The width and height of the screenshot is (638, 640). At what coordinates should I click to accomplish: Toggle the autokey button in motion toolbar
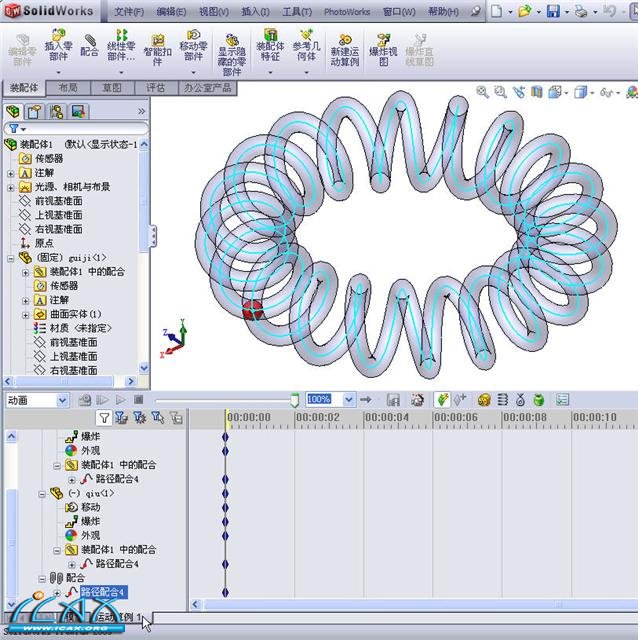443,400
